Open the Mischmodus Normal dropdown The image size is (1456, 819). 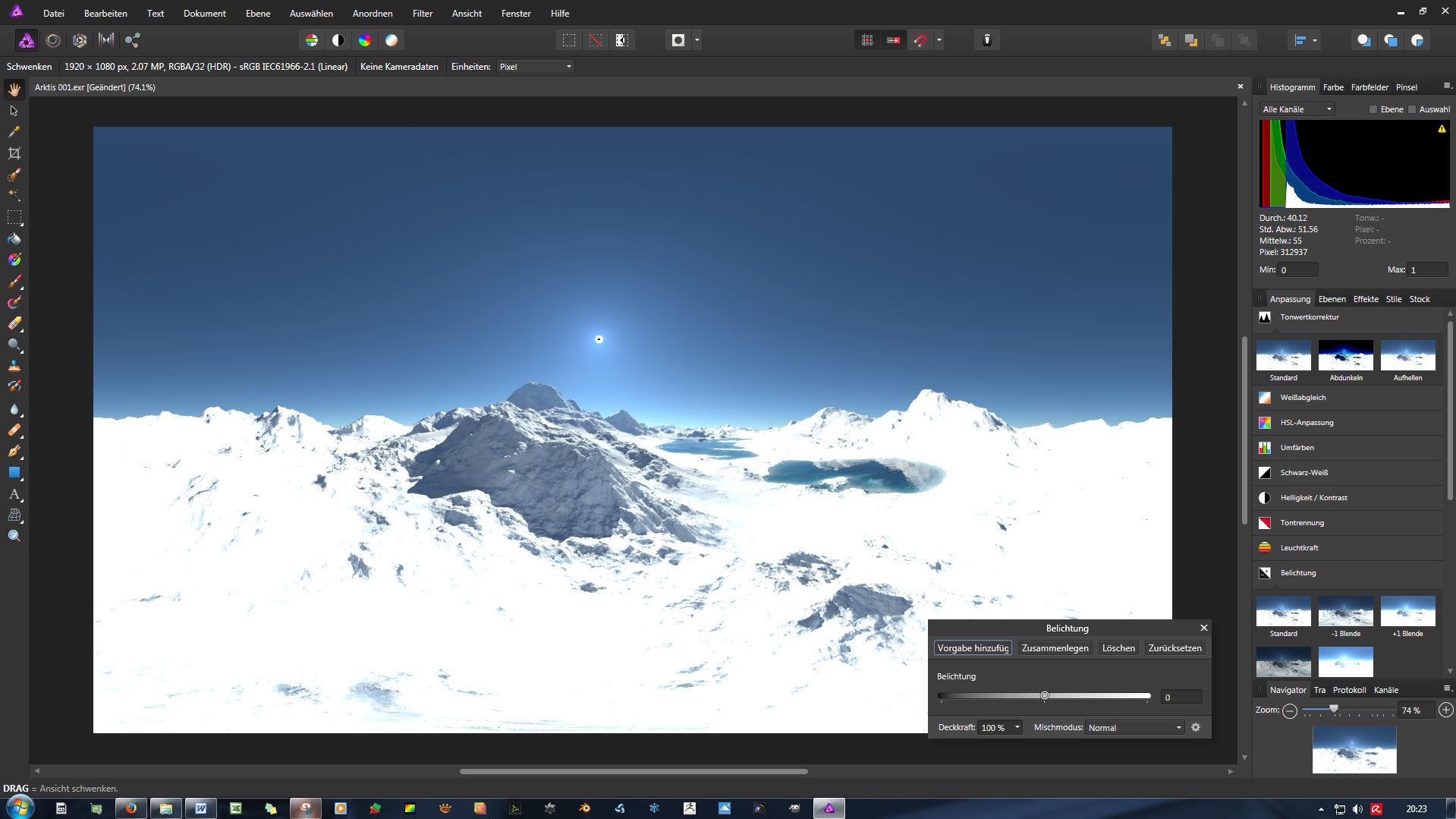1134,727
